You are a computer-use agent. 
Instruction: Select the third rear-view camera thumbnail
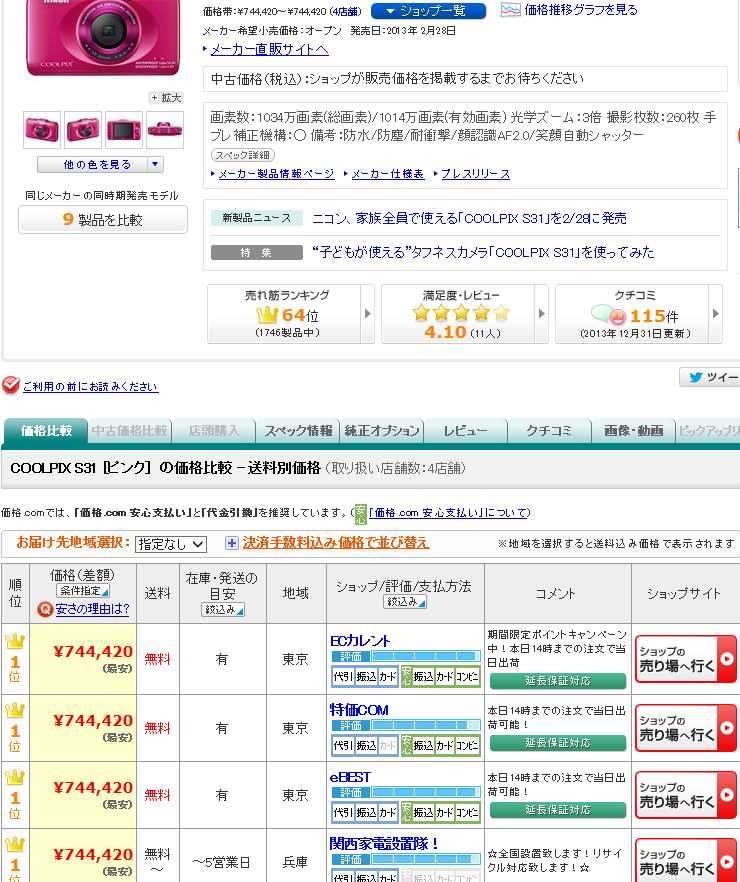tap(124, 130)
